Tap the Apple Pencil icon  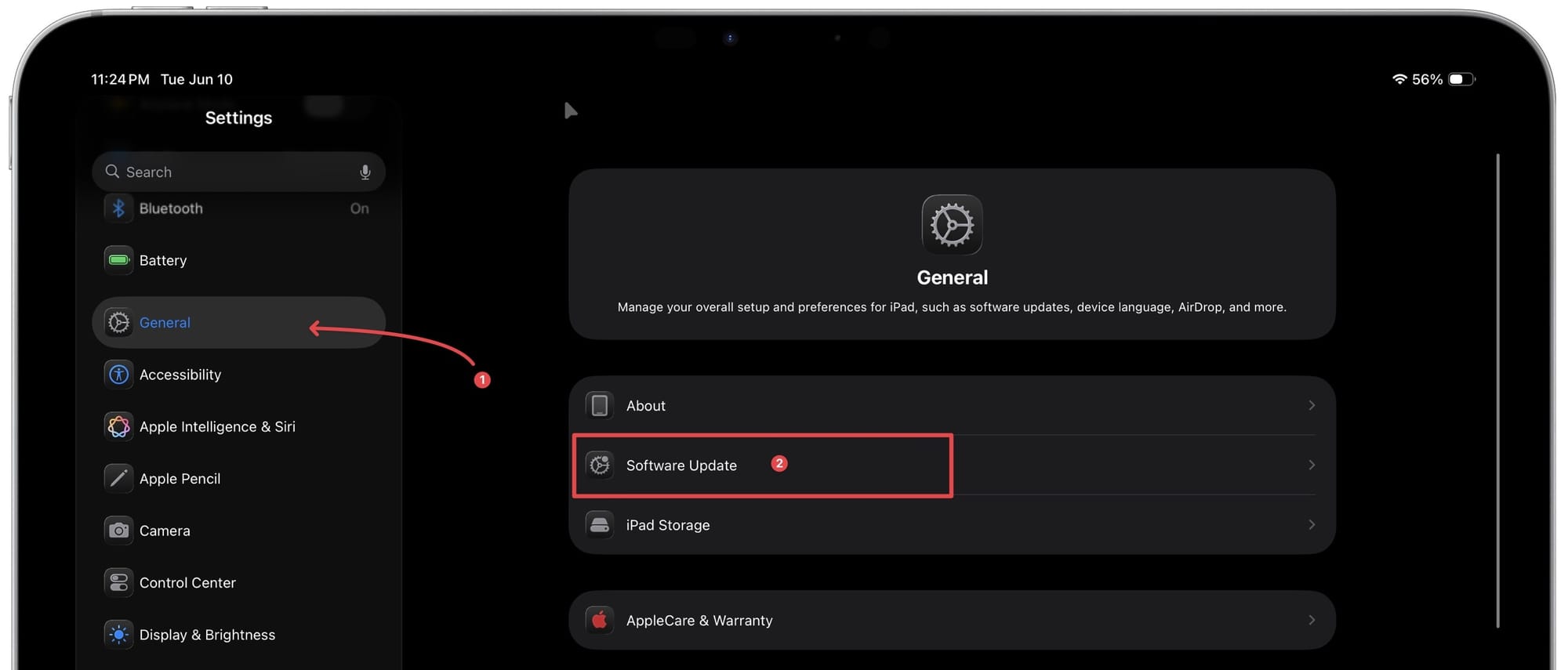pyautogui.click(x=118, y=478)
